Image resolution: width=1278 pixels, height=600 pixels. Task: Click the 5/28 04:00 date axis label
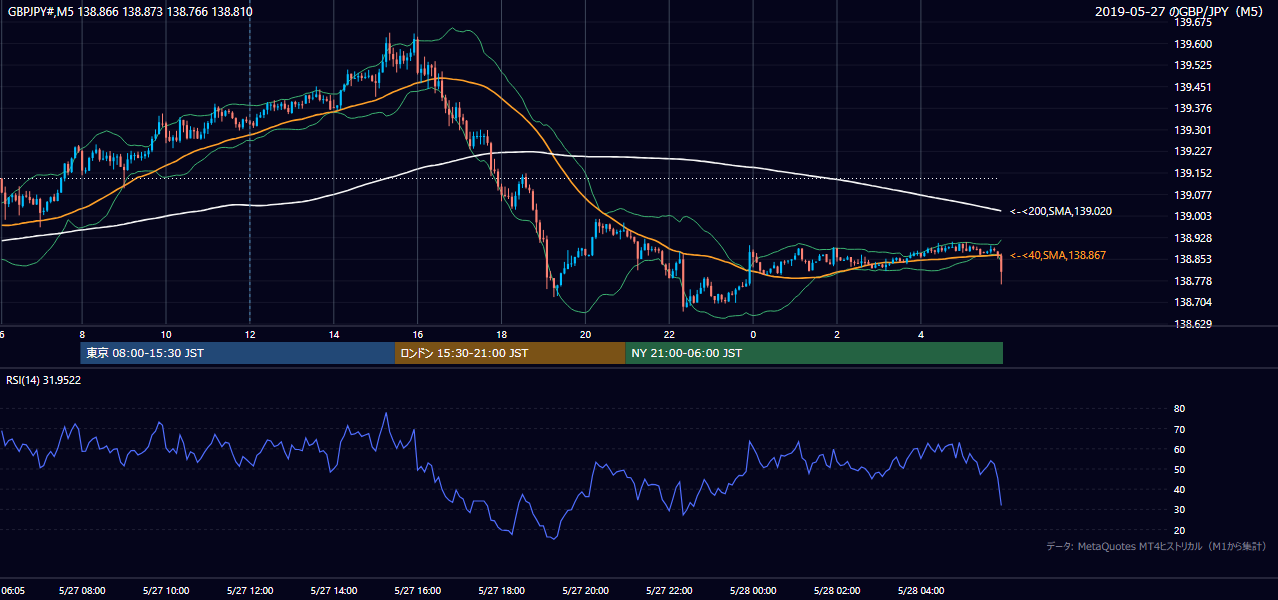click(922, 591)
